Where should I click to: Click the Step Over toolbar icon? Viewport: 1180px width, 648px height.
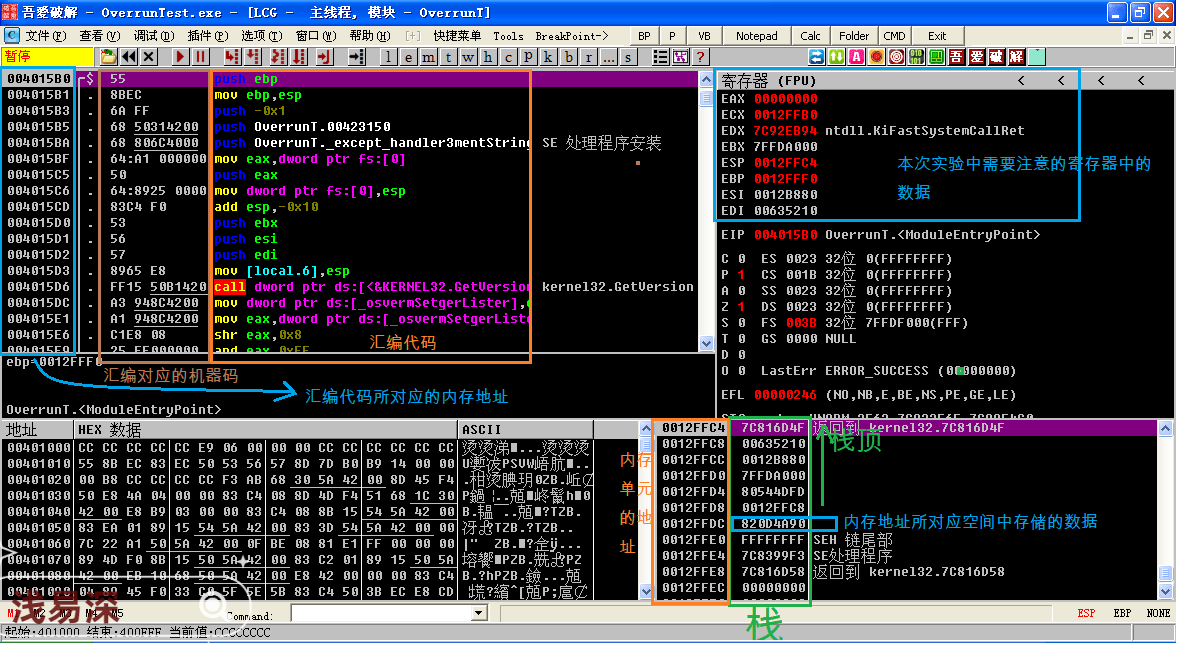point(253,56)
